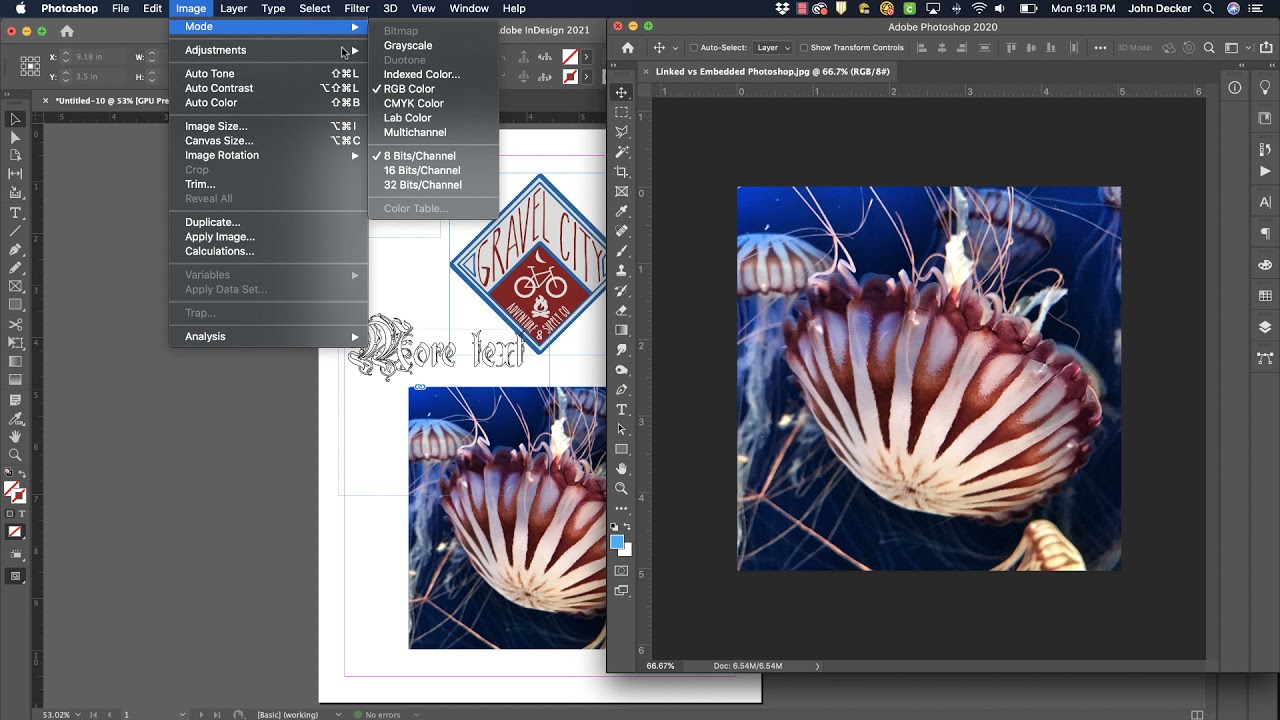Reset default colors in Photoshop toolbar
This screenshot has height=720, width=1280.
[x=614, y=526]
